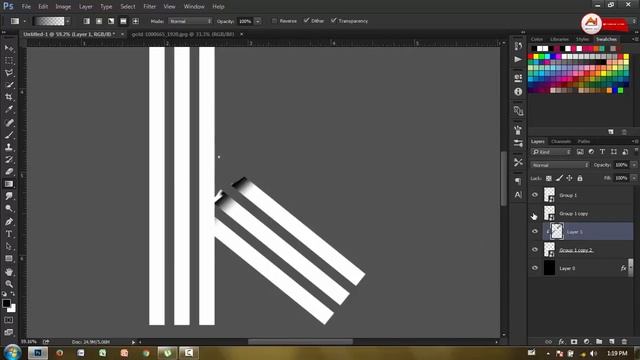
Task: Choose the Angle Gradient style icon
Action: pyautogui.click(x=111, y=21)
